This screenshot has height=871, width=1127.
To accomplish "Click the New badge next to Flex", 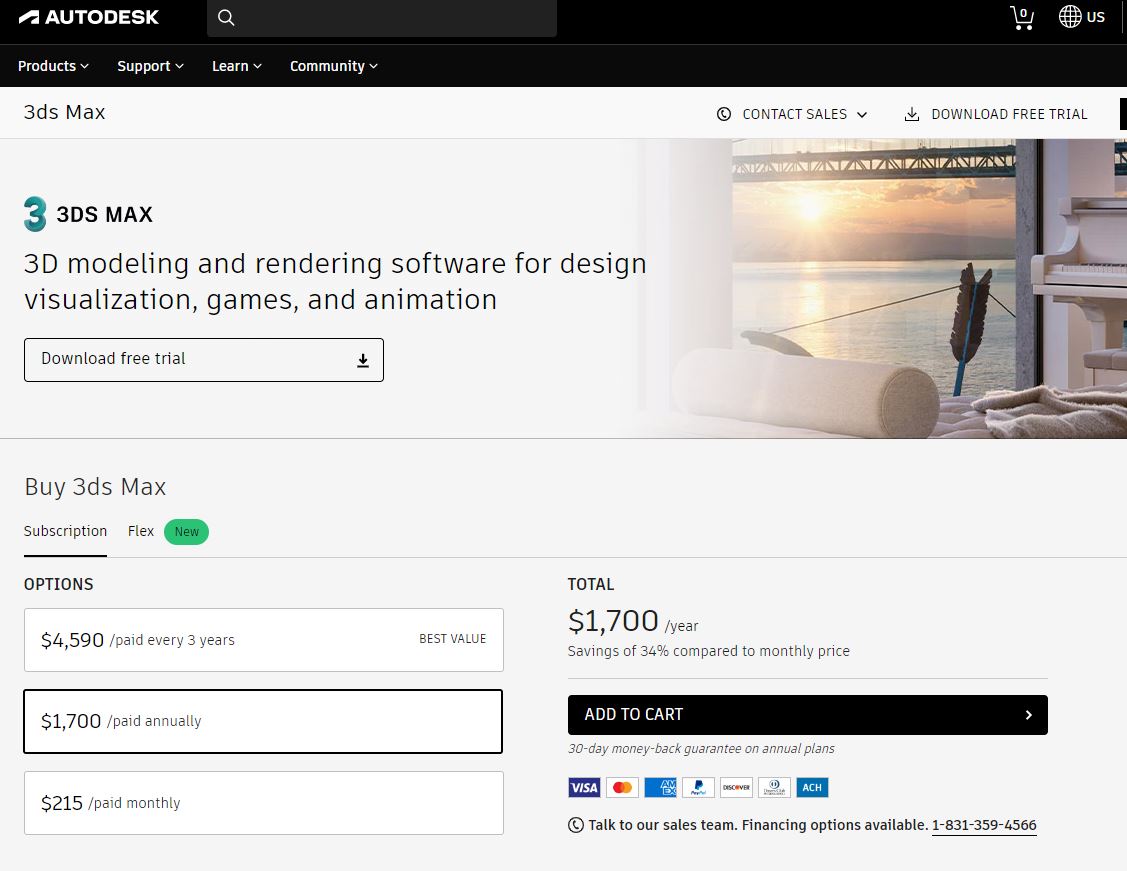I will point(186,532).
